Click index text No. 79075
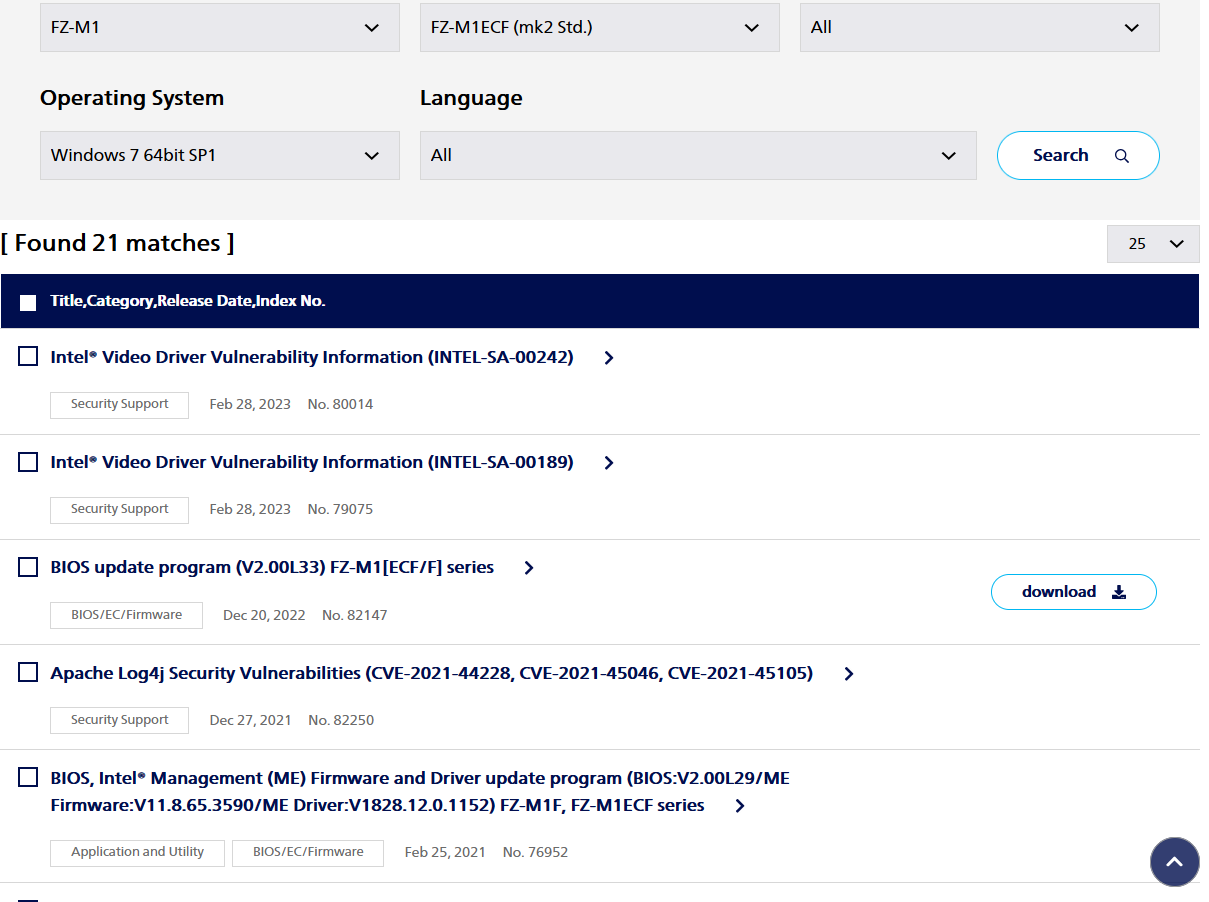Viewport: 1209px width, 902px height. (340, 509)
